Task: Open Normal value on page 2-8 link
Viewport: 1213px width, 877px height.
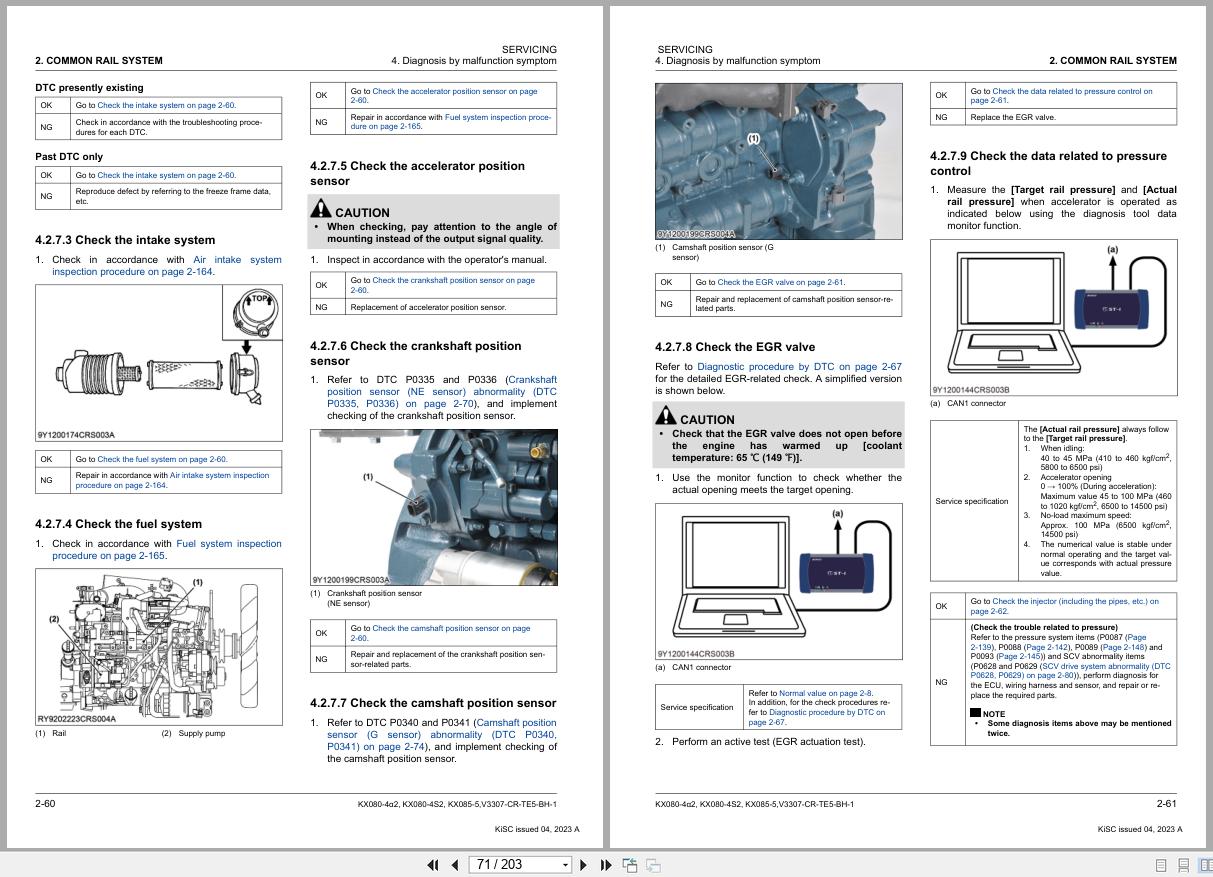Action: tap(825, 692)
